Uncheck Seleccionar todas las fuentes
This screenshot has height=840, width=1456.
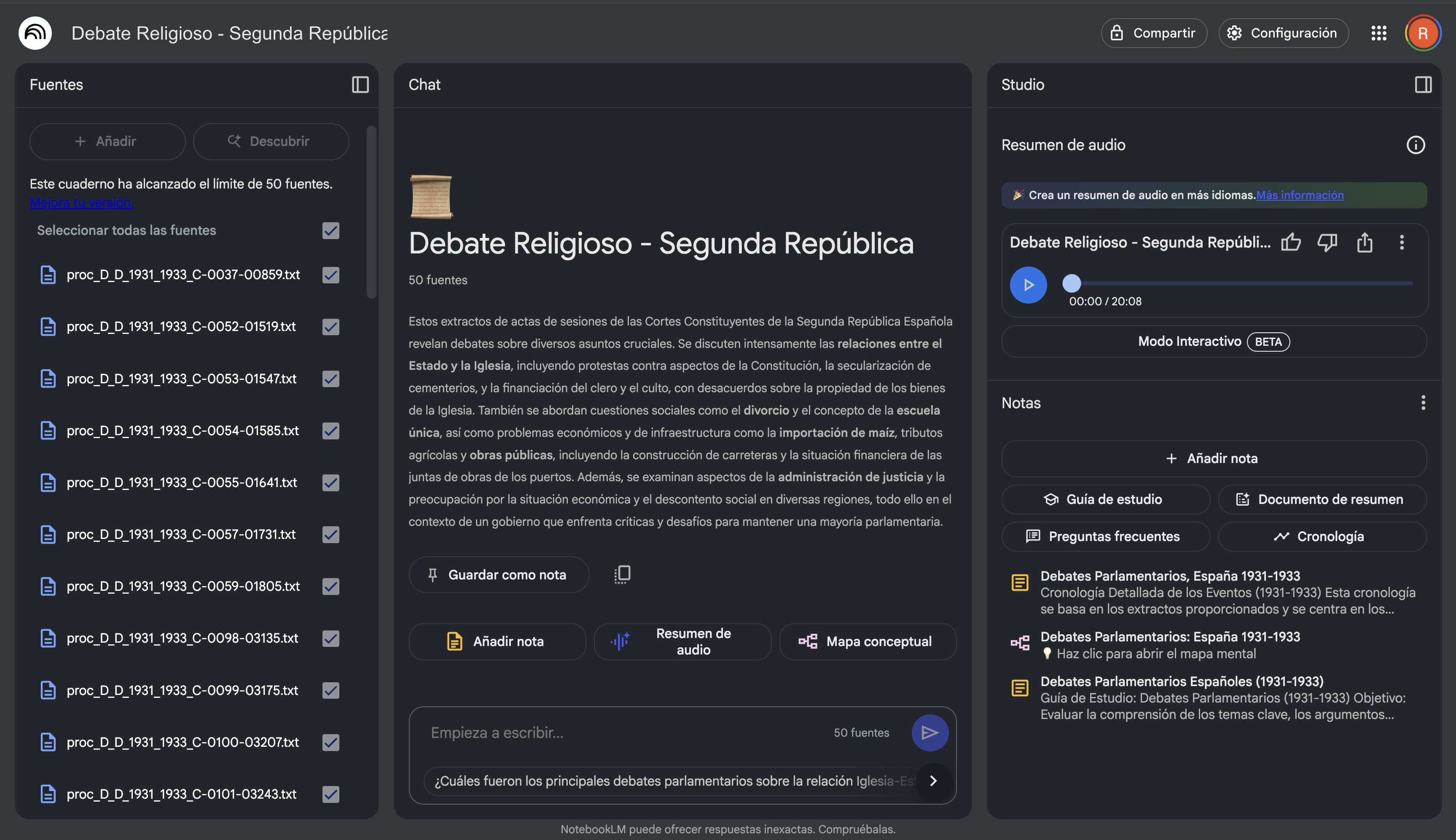[x=330, y=231]
